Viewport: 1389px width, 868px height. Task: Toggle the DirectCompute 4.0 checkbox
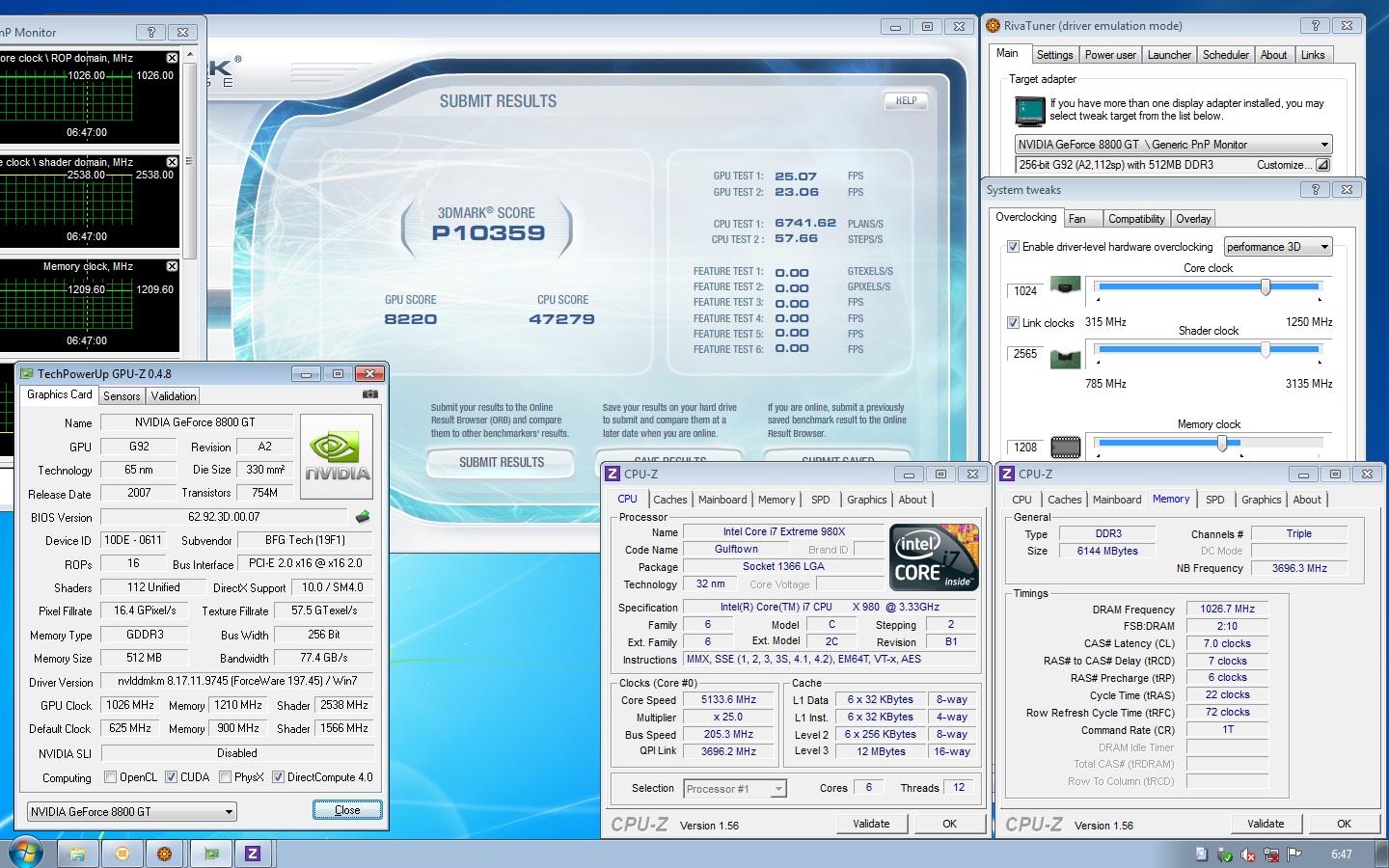click(x=278, y=777)
